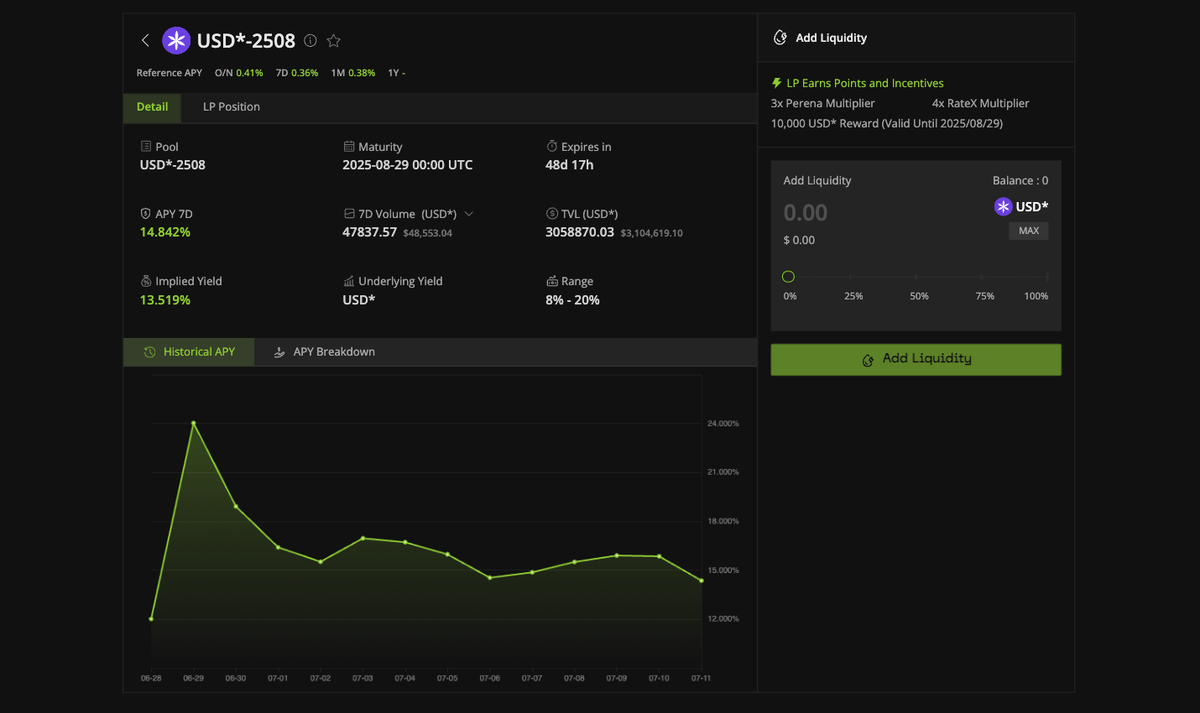Click the 7D 0.36% reference APY value
Image resolution: width=1200 pixels, height=713 pixels.
coord(305,73)
